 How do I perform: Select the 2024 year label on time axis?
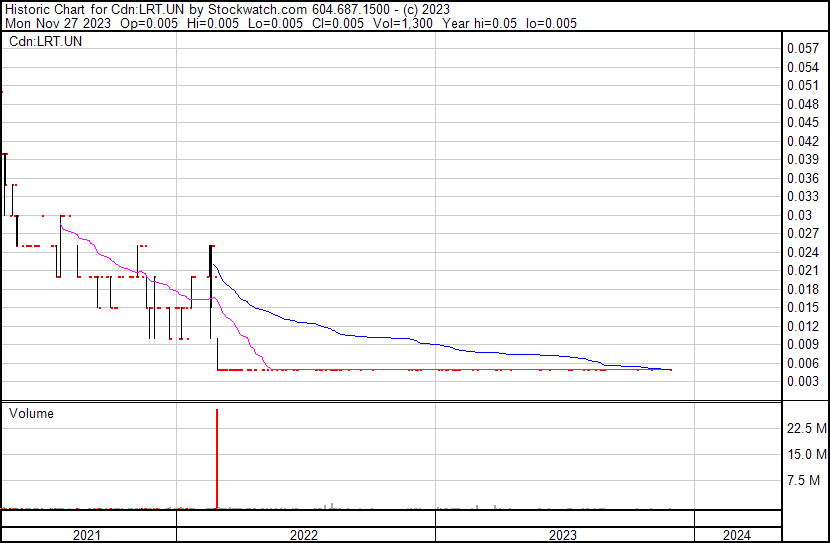coord(736,535)
